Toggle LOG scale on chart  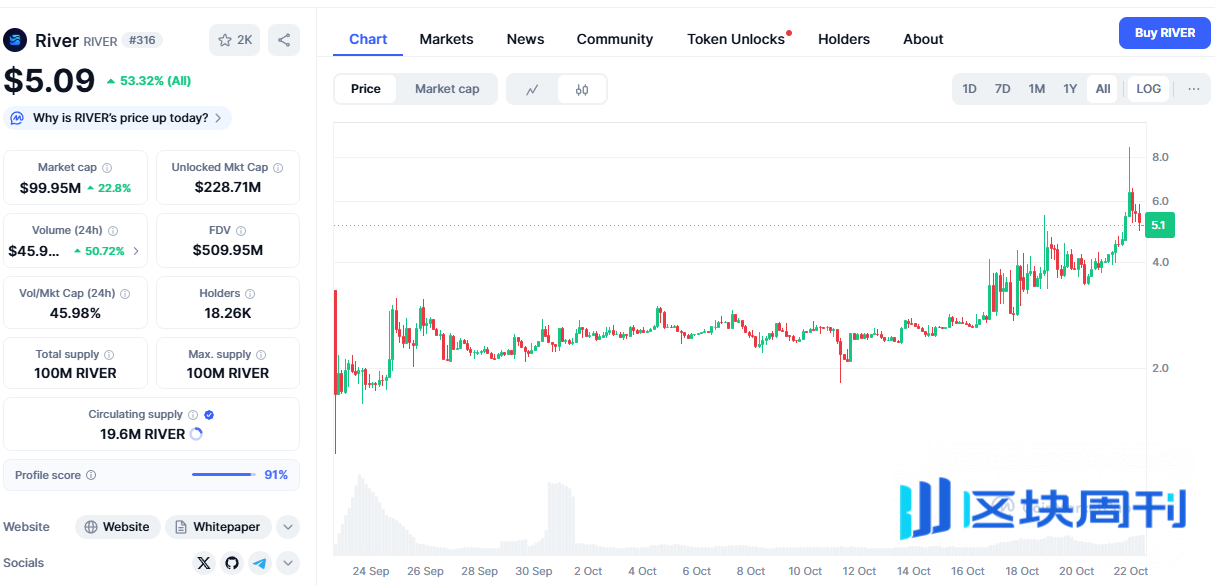coord(1148,89)
